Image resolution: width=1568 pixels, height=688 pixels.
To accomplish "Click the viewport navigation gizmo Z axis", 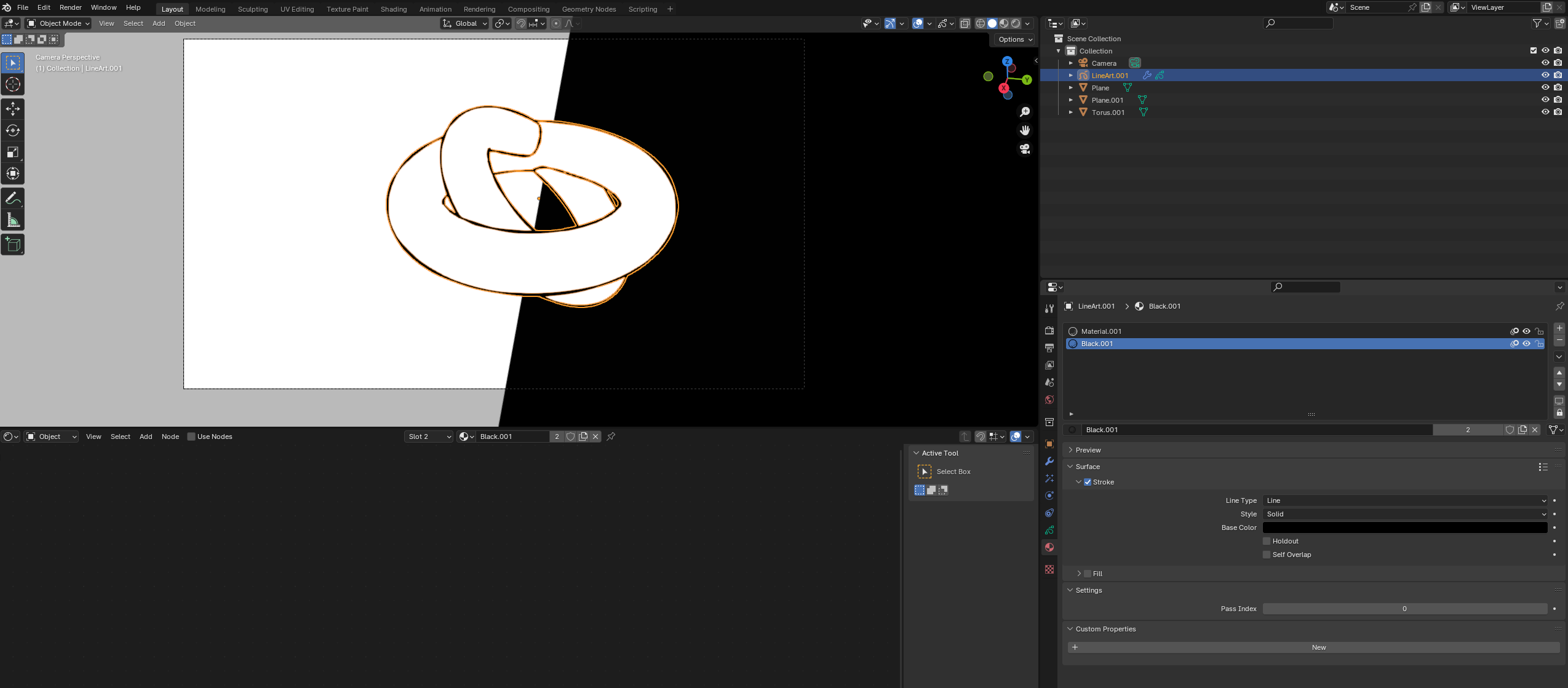I will 1007,61.
